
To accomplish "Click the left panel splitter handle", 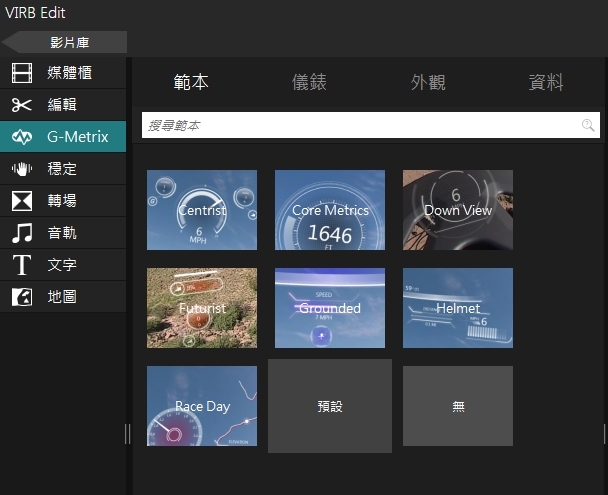I will [x=128, y=434].
